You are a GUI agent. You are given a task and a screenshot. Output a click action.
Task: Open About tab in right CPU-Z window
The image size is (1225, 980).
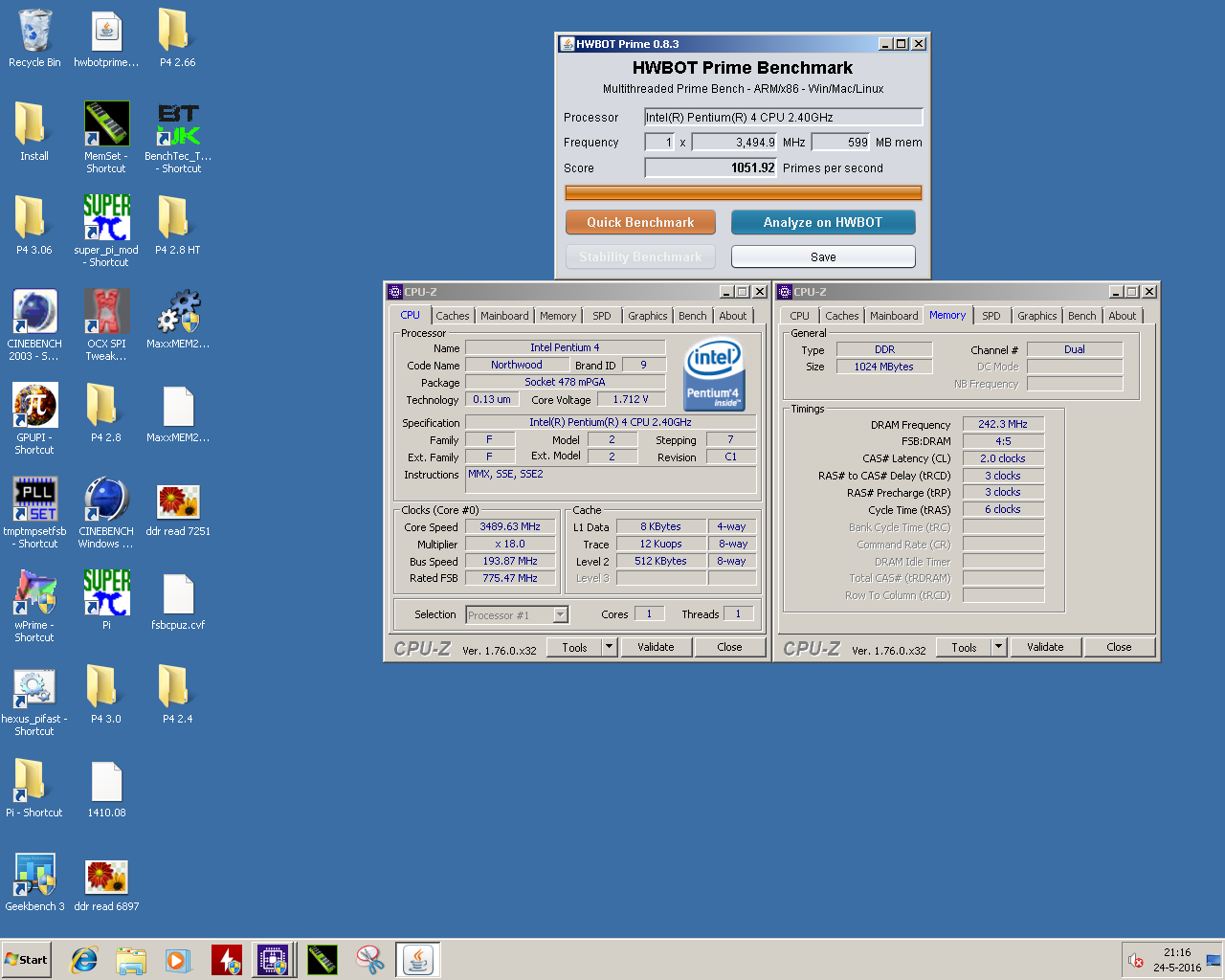click(x=1123, y=316)
